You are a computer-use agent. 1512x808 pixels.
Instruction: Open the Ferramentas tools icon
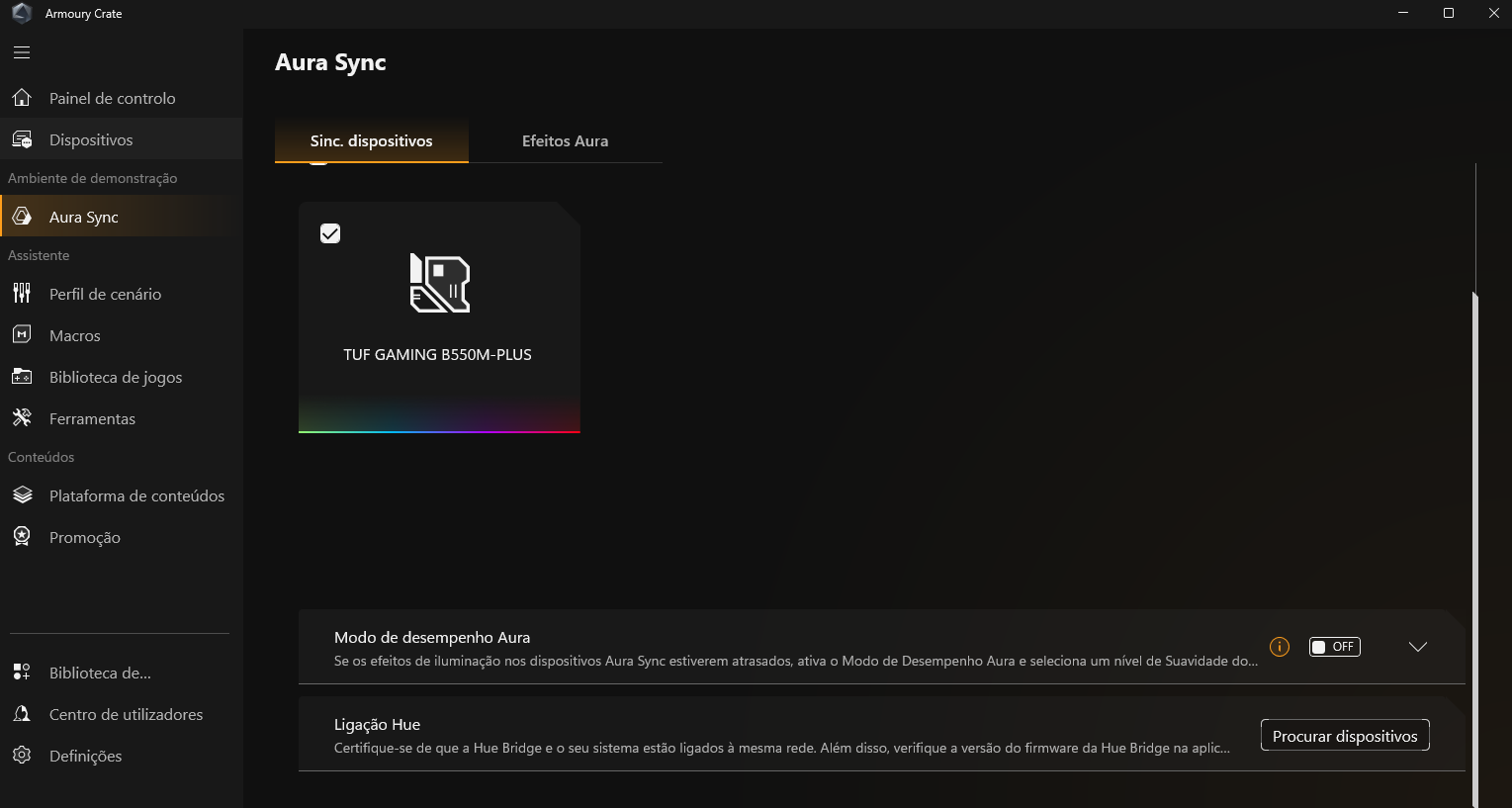click(x=22, y=418)
